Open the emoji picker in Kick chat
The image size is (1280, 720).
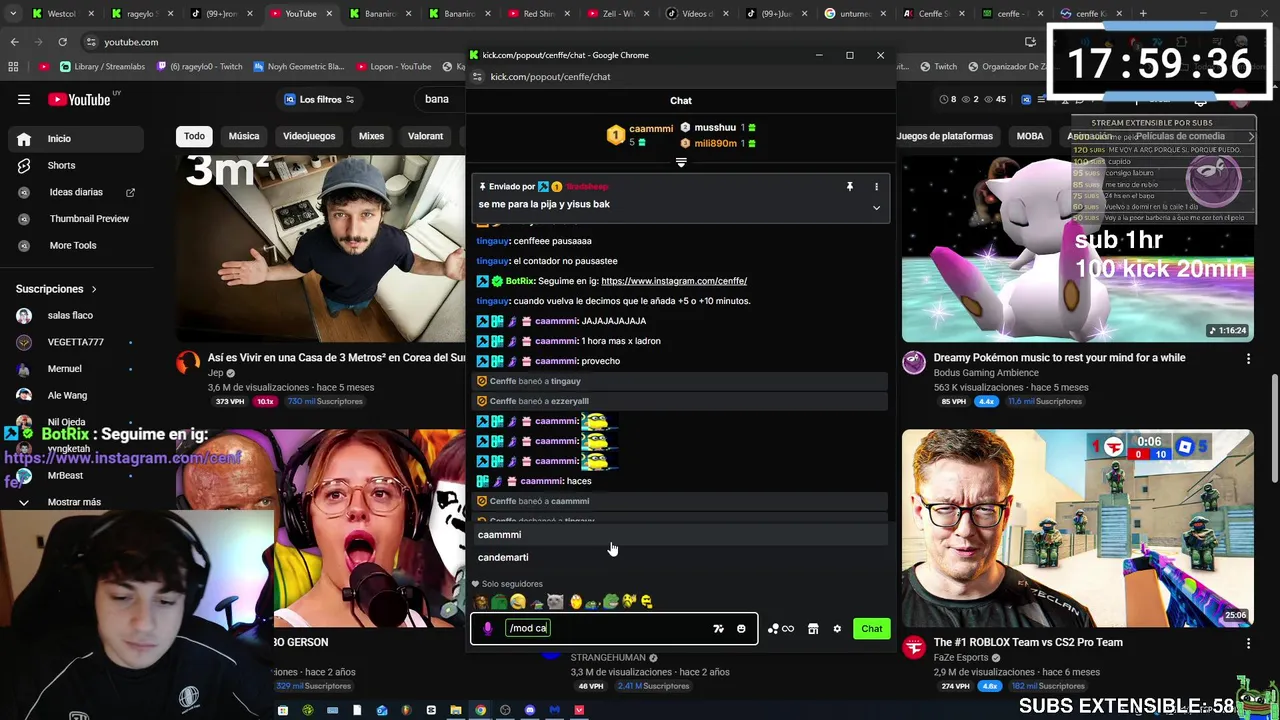coord(741,629)
